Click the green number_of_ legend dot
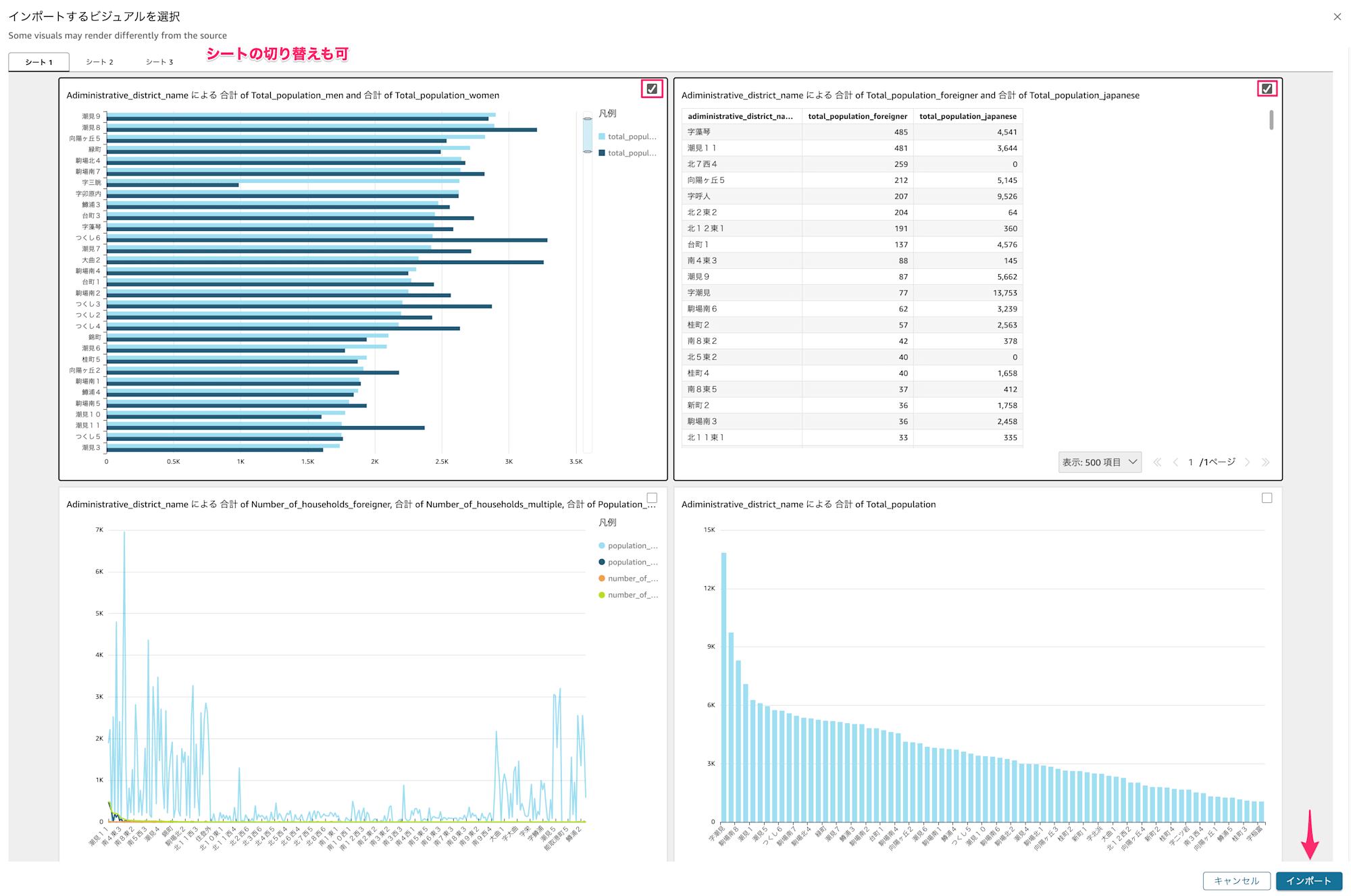This screenshot has width=1351, height=896. [x=601, y=595]
